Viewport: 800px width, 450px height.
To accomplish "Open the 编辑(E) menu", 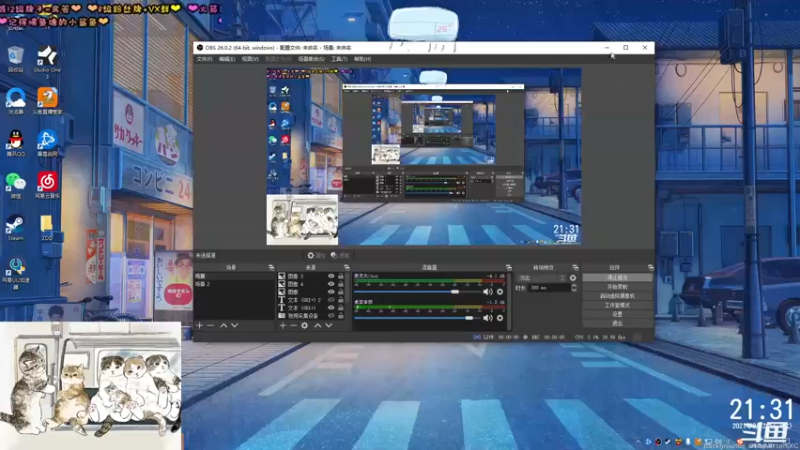I will coord(227,59).
